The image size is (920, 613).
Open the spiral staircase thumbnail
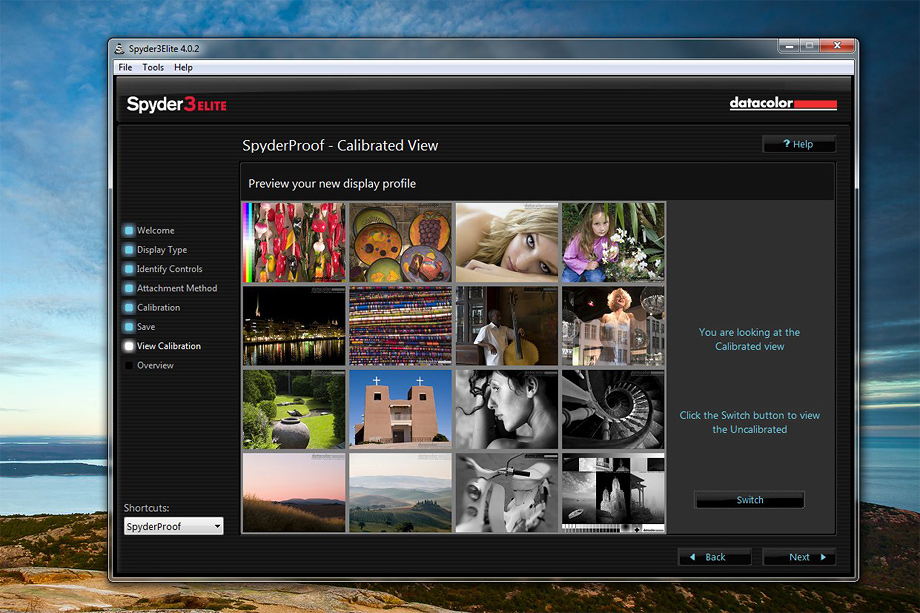(x=613, y=409)
